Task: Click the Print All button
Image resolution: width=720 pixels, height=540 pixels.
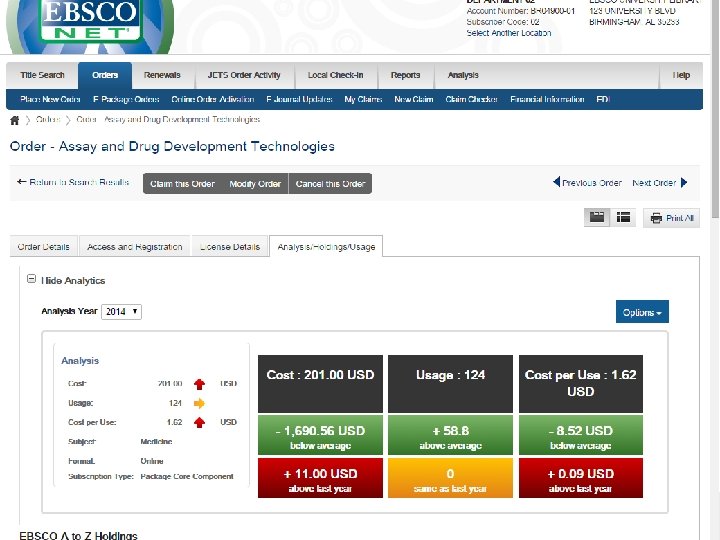Action: [x=671, y=218]
